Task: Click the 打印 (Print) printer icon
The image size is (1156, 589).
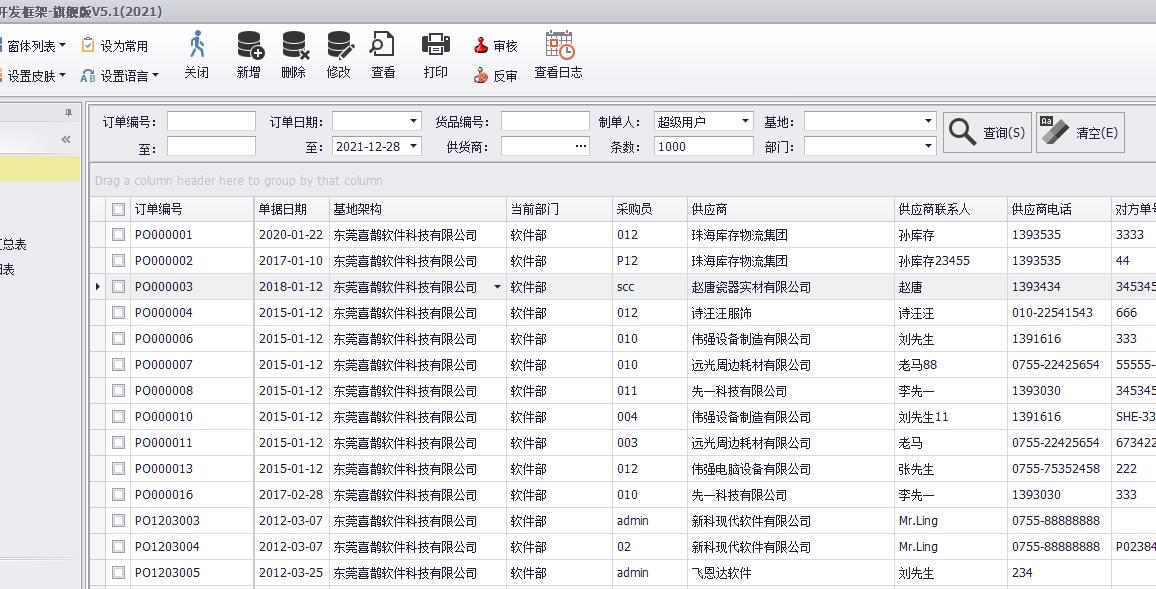Action: tap(436, 46)
